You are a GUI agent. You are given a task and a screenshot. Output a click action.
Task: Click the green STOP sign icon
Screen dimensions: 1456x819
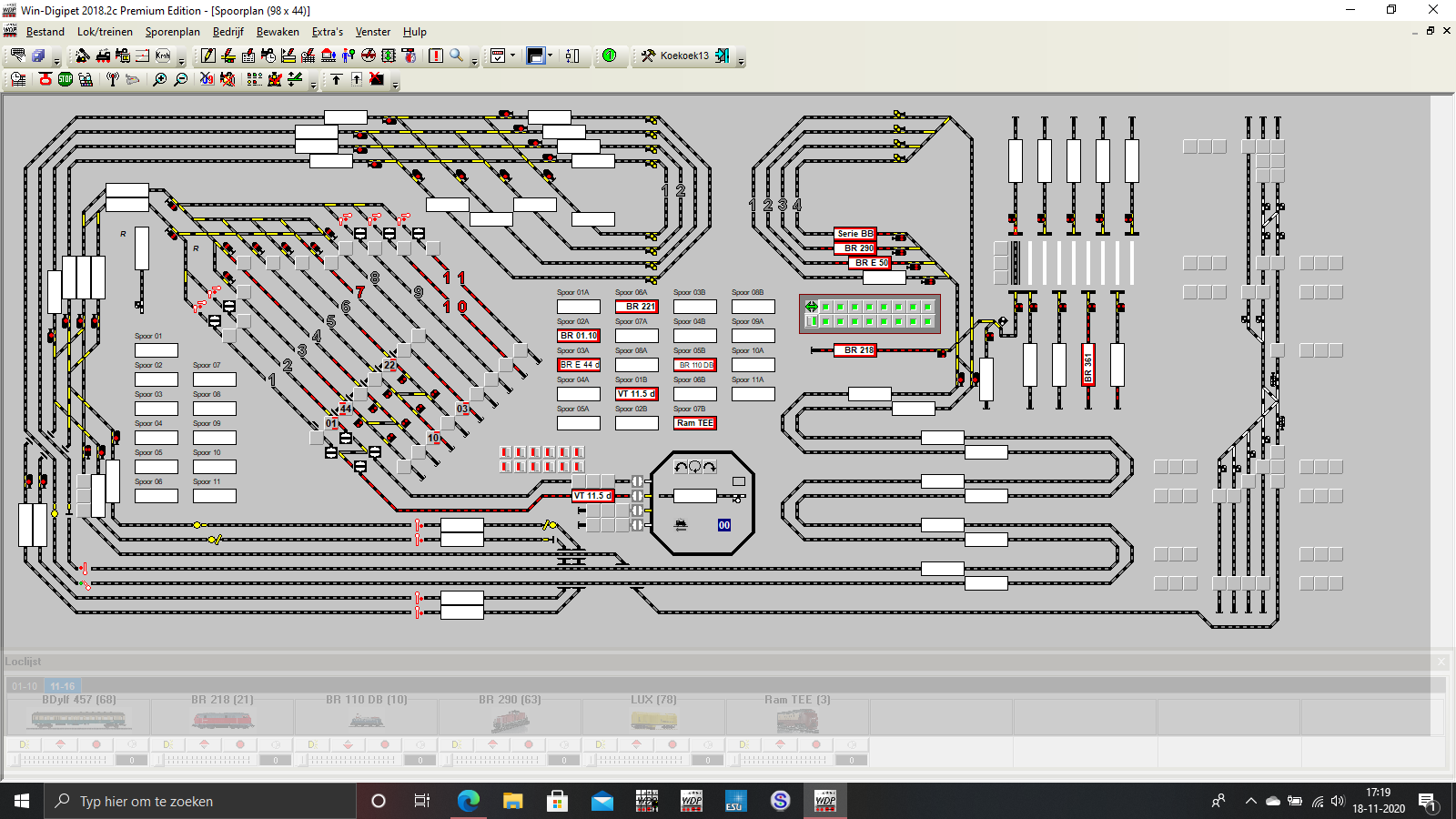(66, 79)
